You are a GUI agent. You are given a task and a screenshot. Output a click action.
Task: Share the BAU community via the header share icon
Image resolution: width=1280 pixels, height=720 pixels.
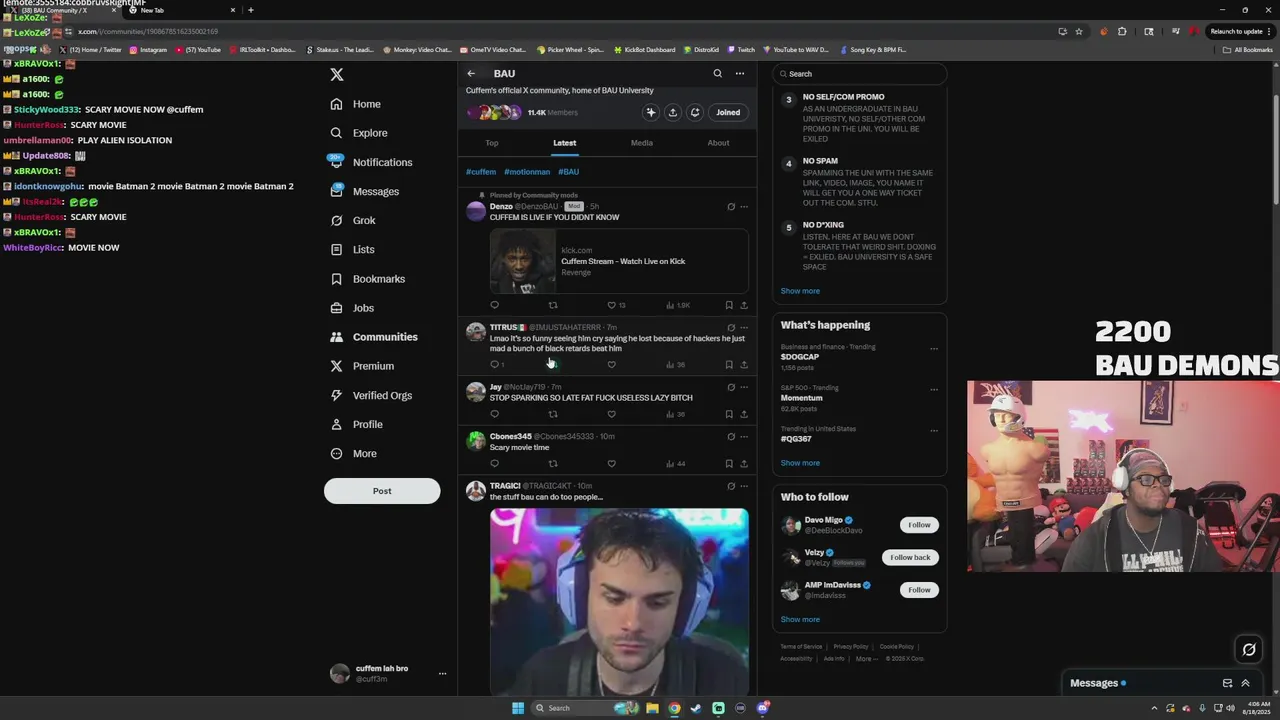[x=673, y=112]
